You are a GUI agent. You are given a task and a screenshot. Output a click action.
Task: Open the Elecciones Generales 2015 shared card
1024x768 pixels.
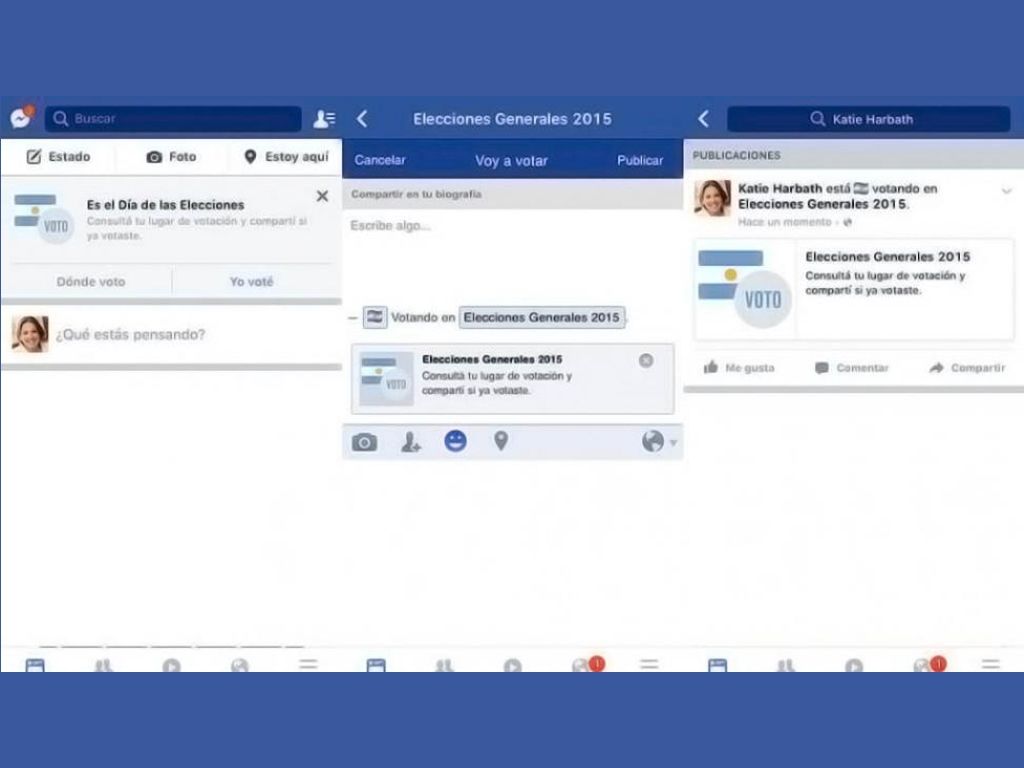tap(854, 289)
